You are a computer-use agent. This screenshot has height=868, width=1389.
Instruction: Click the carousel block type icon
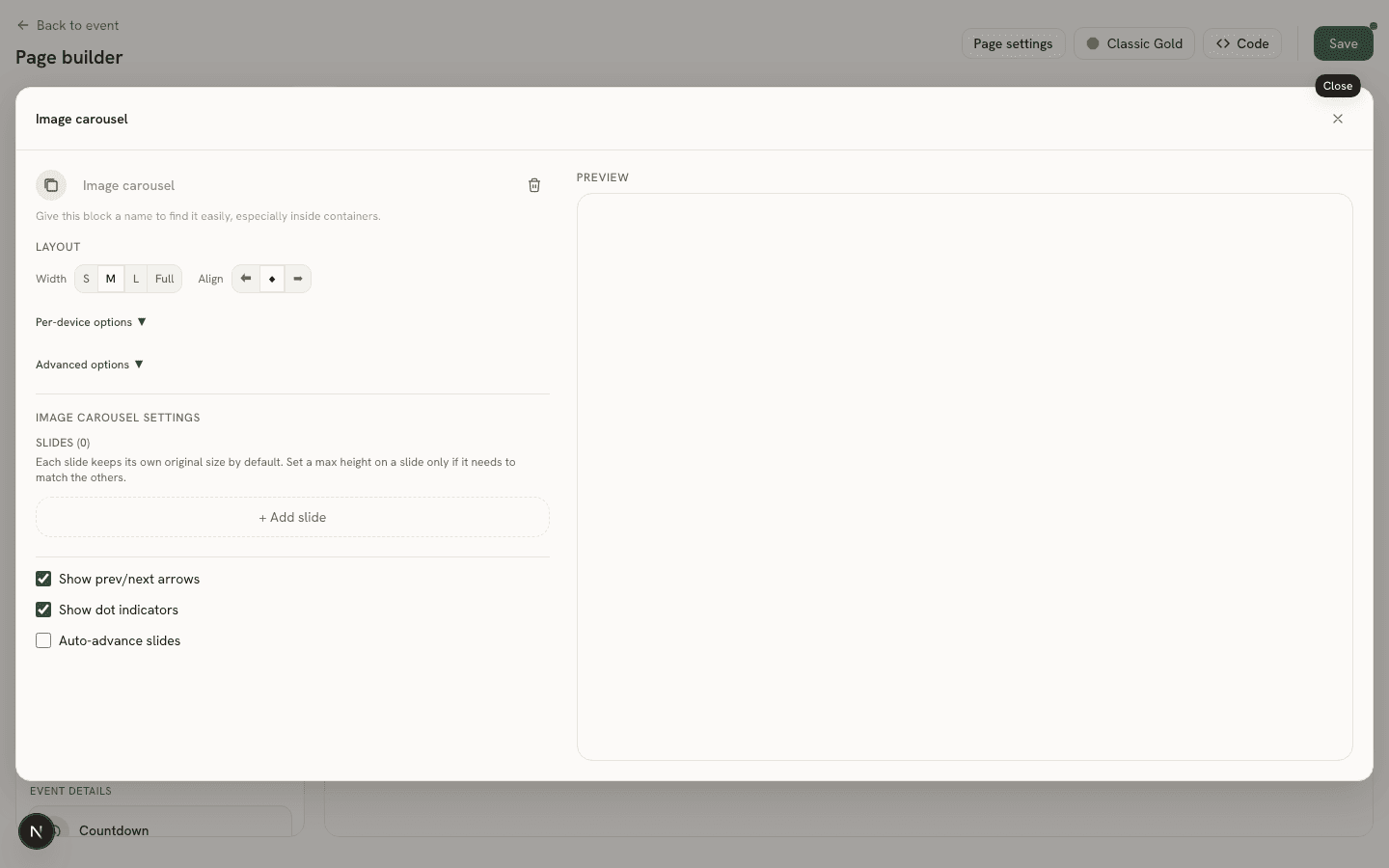pos(51,185)
